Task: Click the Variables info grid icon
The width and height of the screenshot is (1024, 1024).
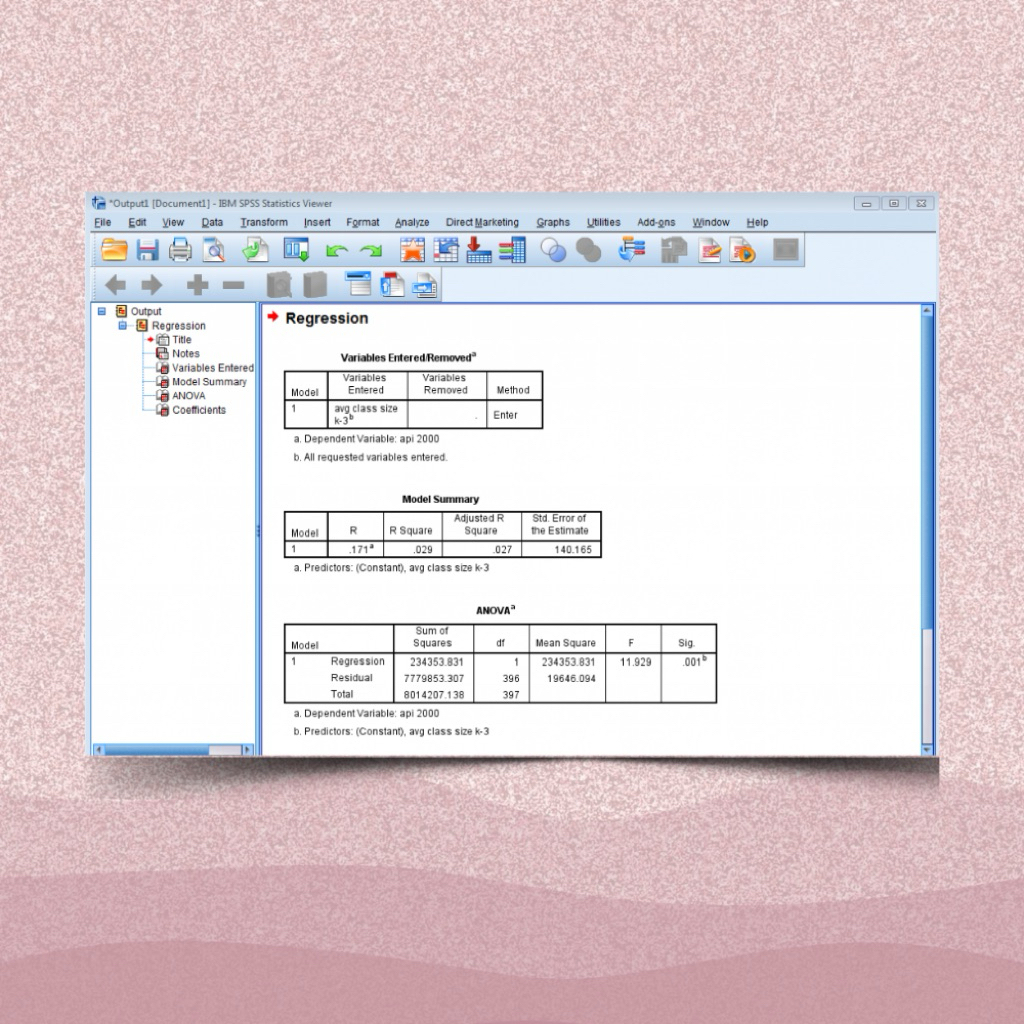Action: [513, 249]
